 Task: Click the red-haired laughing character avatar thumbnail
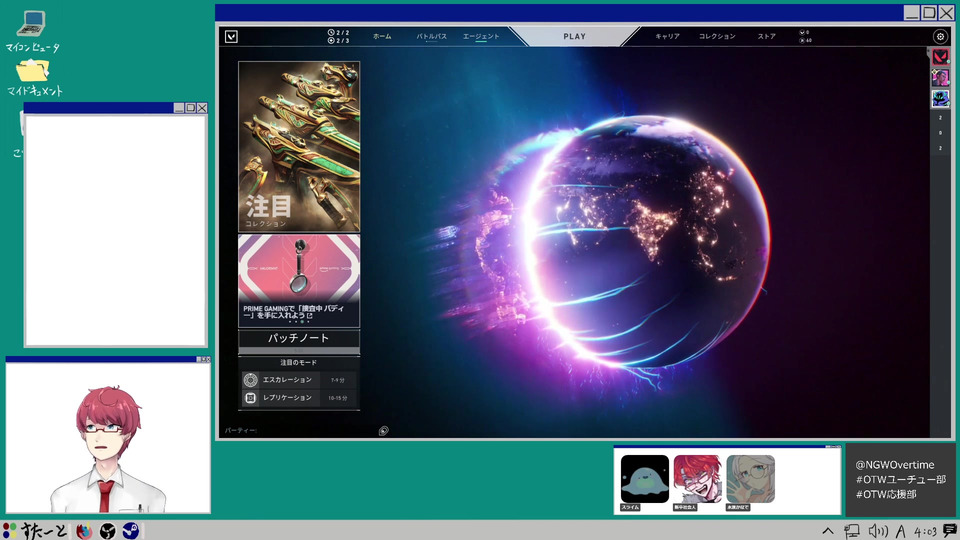697,479
